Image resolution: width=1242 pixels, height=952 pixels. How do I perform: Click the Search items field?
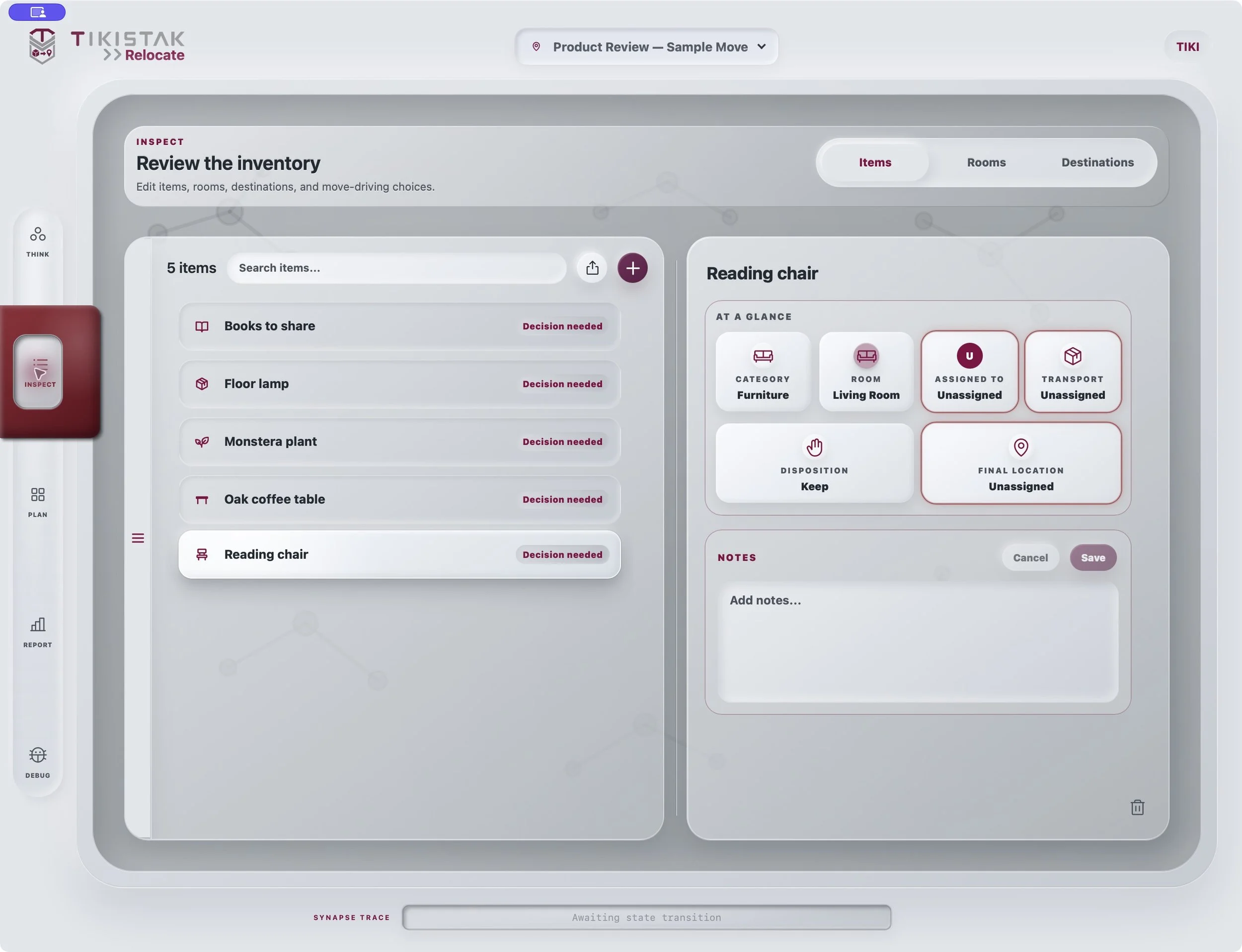(x=396, y=268)
